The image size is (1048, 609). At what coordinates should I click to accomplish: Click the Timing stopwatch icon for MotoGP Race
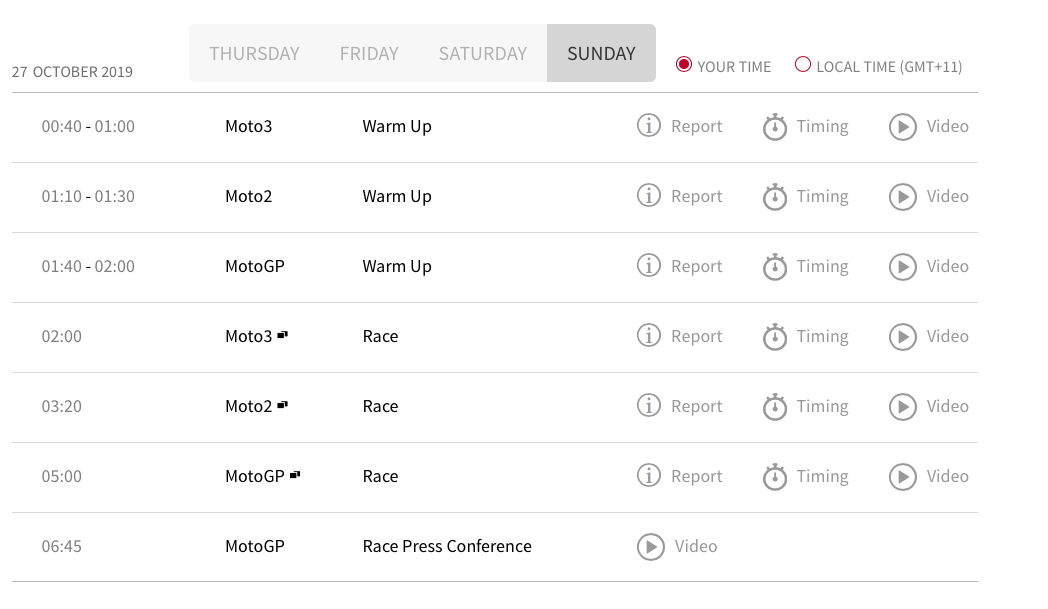pos(775,476)
